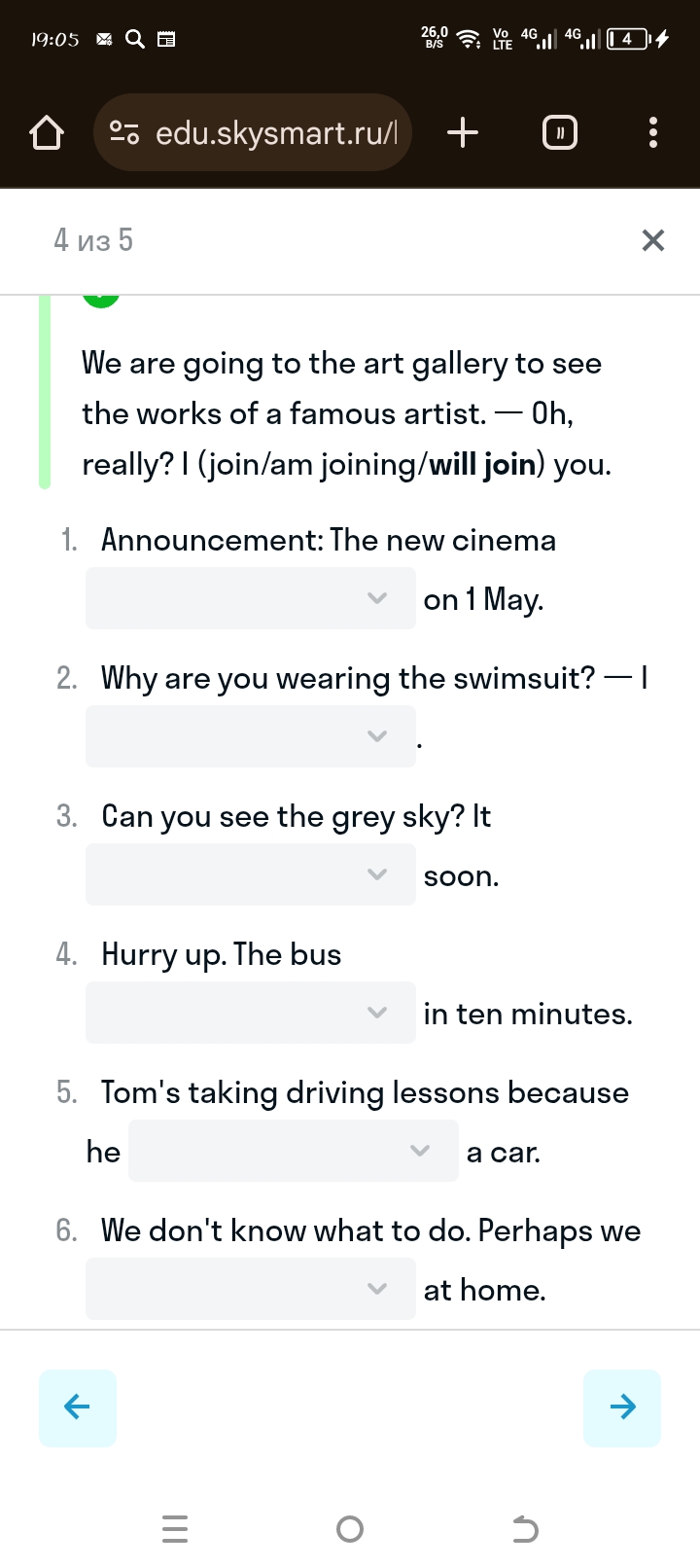Open dropdown before 'at home'

click(251, 1289)
